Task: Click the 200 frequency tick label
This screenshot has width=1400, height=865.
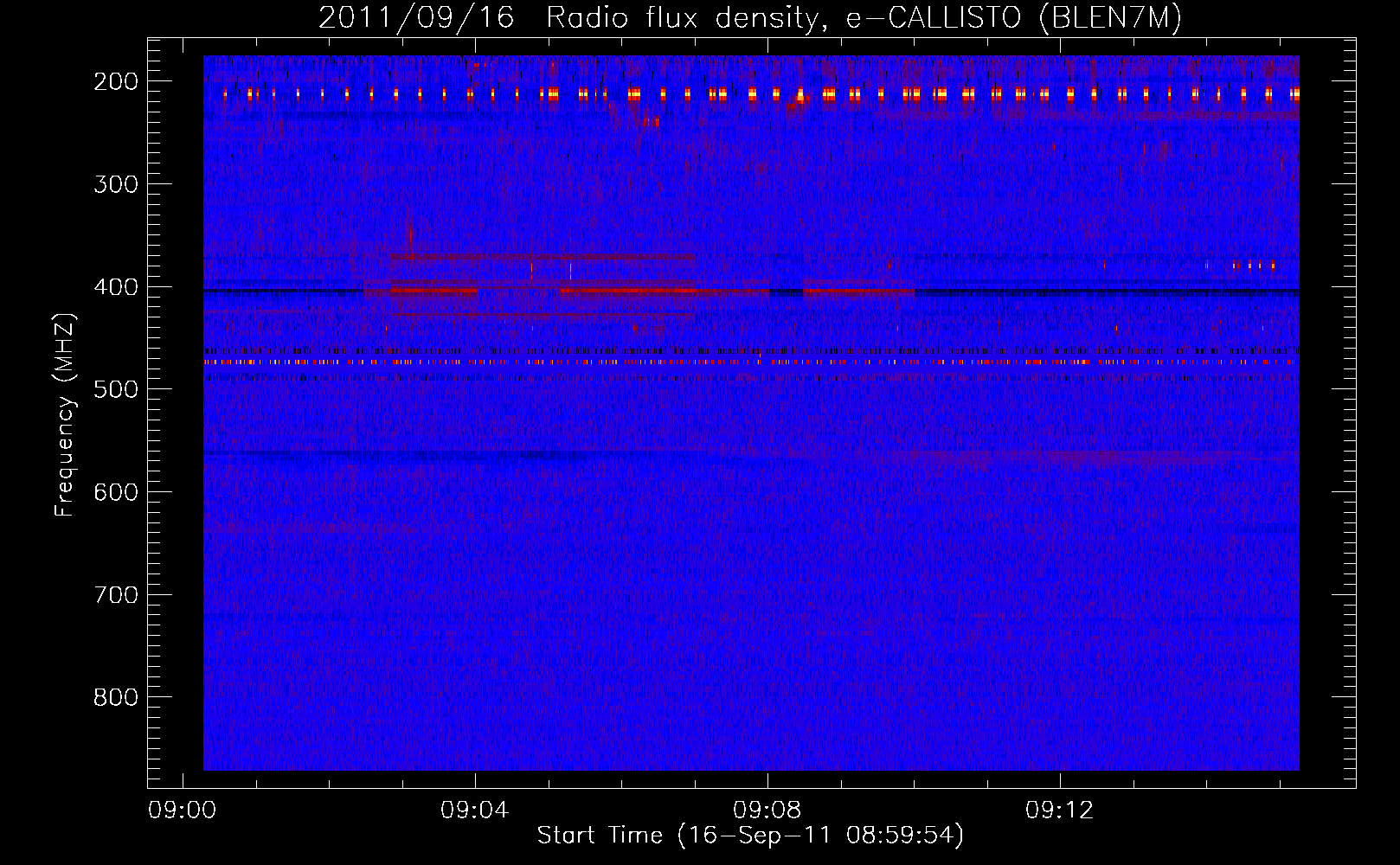Action: [116, 81]
